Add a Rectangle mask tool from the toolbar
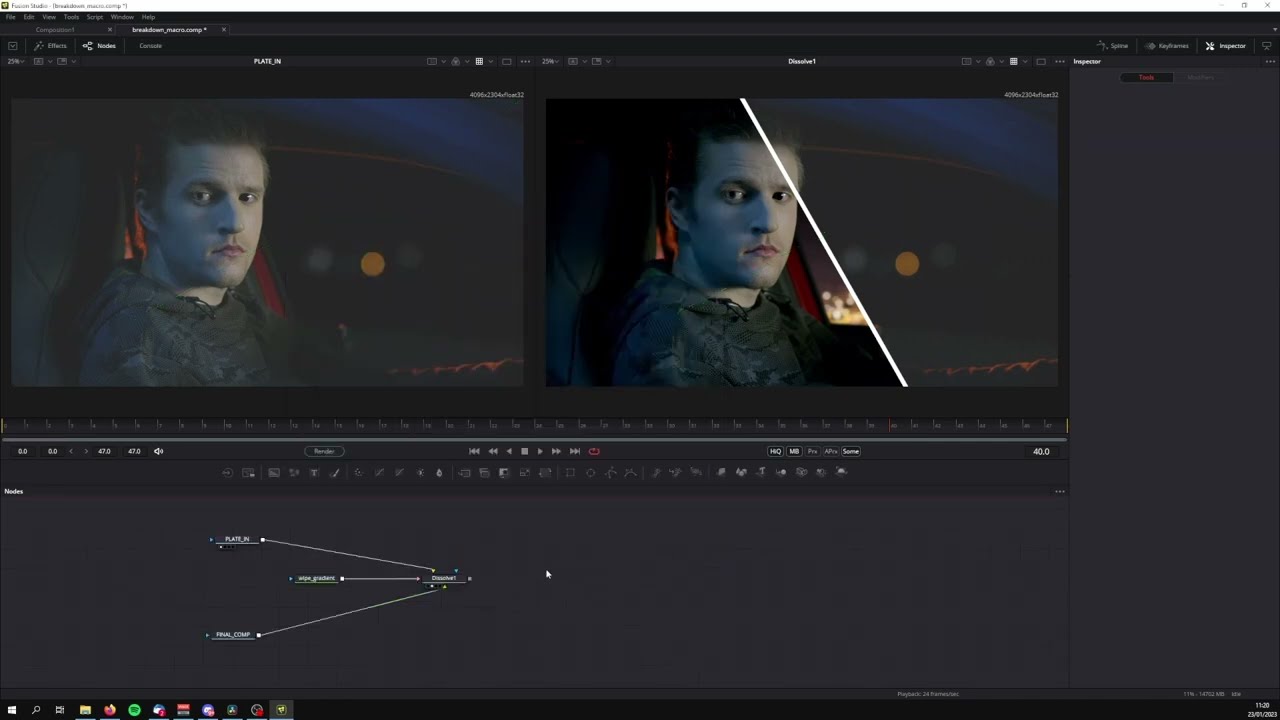The height and width of the screenshot is (720, 1280). tap(570, 472)
